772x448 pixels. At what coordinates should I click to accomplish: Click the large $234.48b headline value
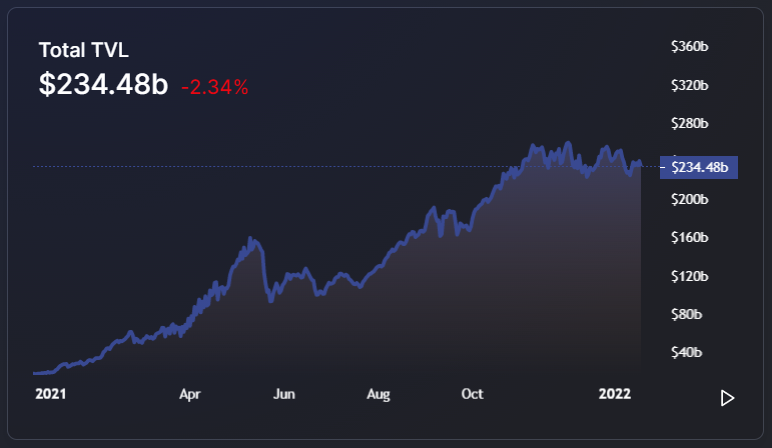tap(103, 85)
